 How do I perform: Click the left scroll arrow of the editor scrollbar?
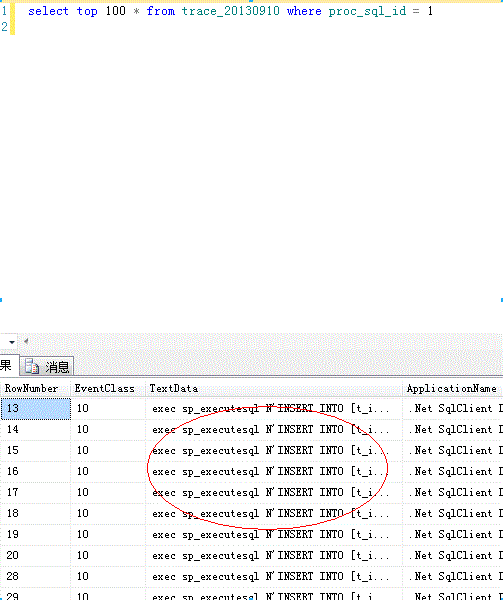point(26,341)
